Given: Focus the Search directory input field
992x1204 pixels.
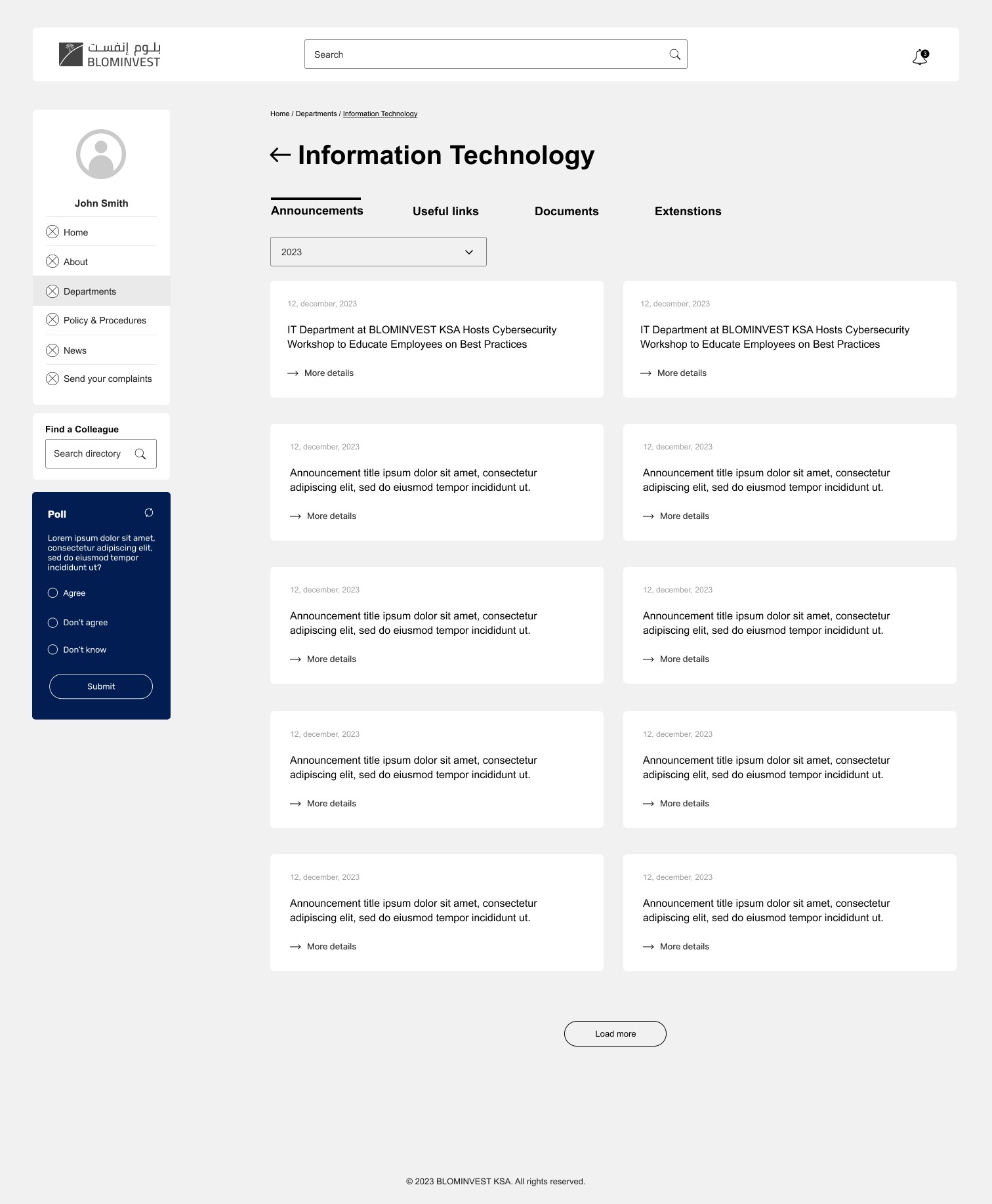Looking at the screenshot, I should pyautogui.click(x=101, y=454).
